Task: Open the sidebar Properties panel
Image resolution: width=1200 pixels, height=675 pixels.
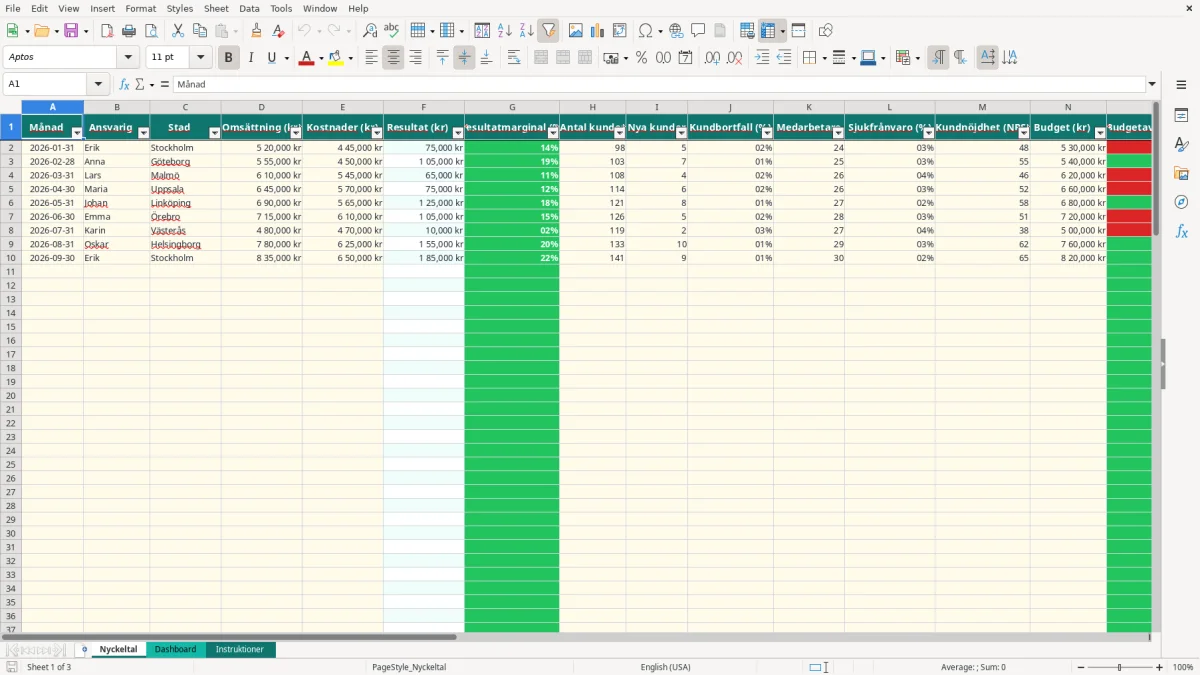Action: coord(1181,116)
